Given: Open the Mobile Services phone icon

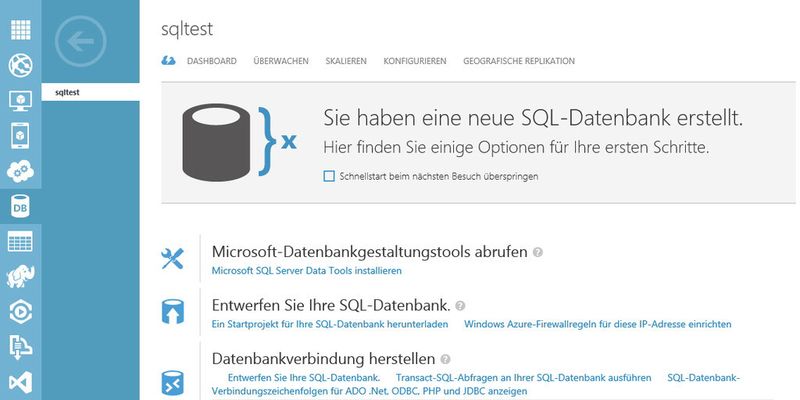Looking at the screenshot, I should [20, 136].
